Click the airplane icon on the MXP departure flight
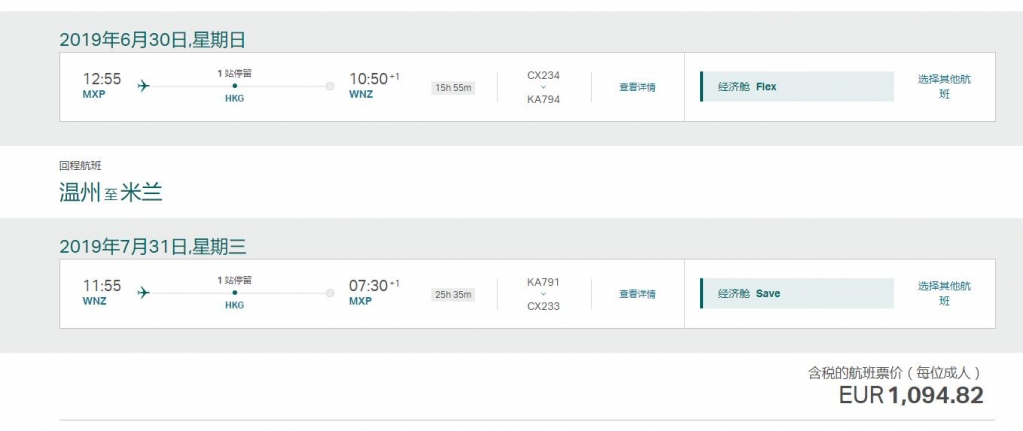The height and width of the screenshot is (431, 1023). pyautogui.click(x=143, y=86)
